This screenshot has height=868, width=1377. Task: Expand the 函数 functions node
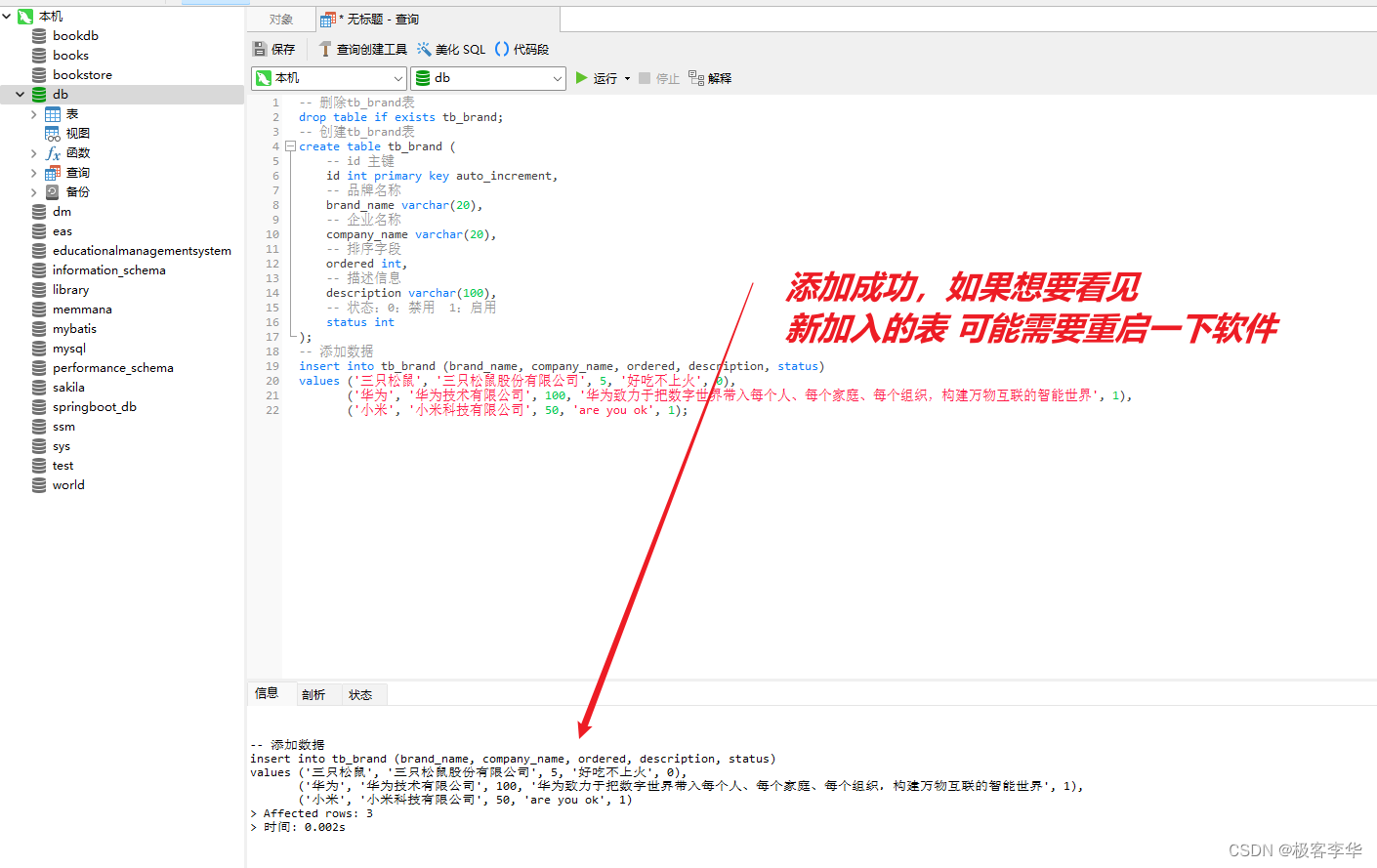pyautogui.click(x=34, y=153)
